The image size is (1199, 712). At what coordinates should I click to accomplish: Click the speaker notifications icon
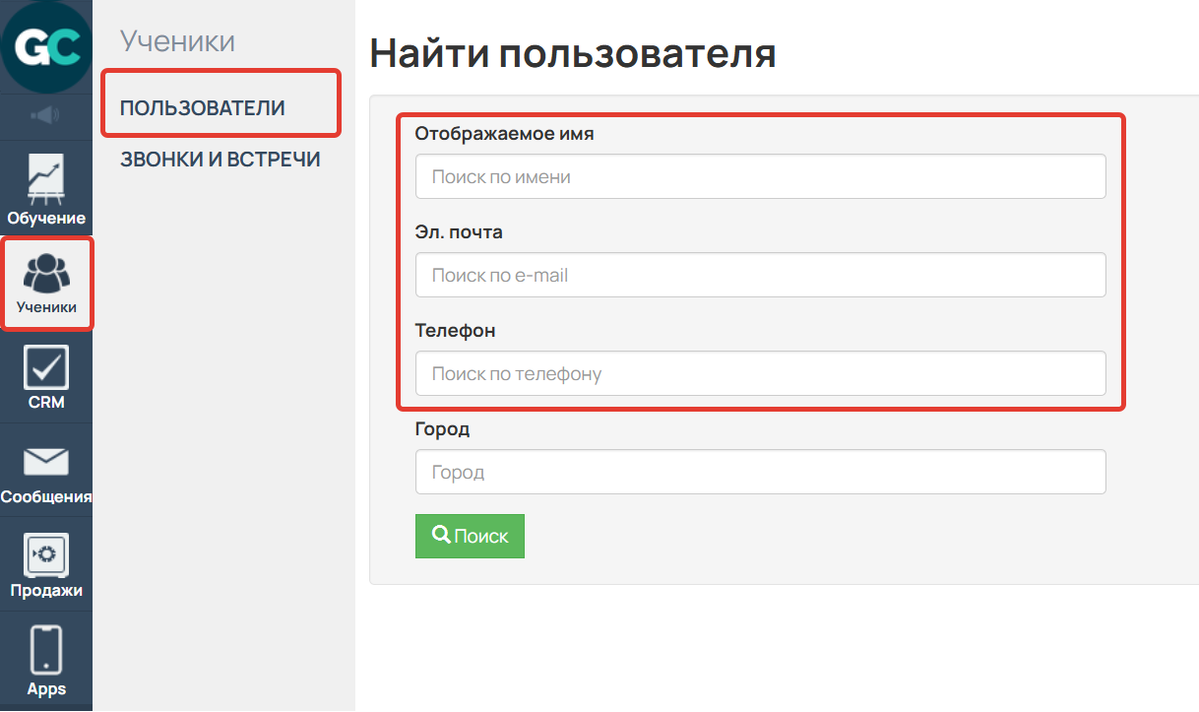[46, 115]
